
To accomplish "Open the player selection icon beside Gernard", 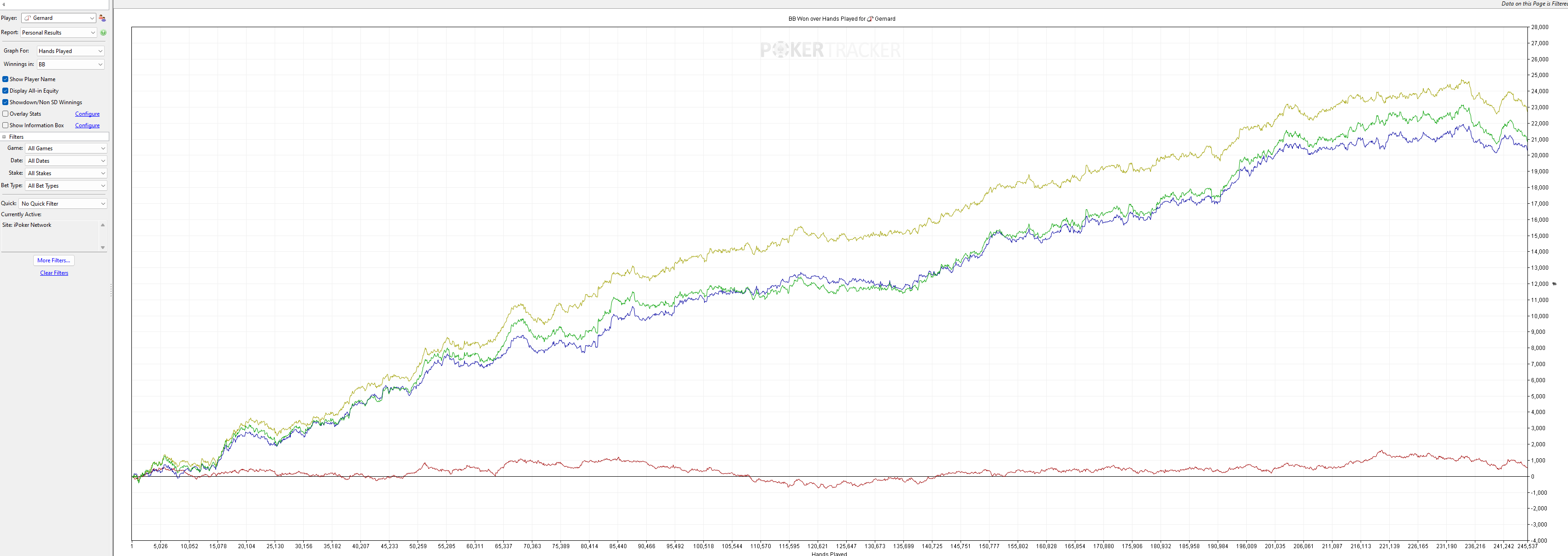I will coord(102,18).
